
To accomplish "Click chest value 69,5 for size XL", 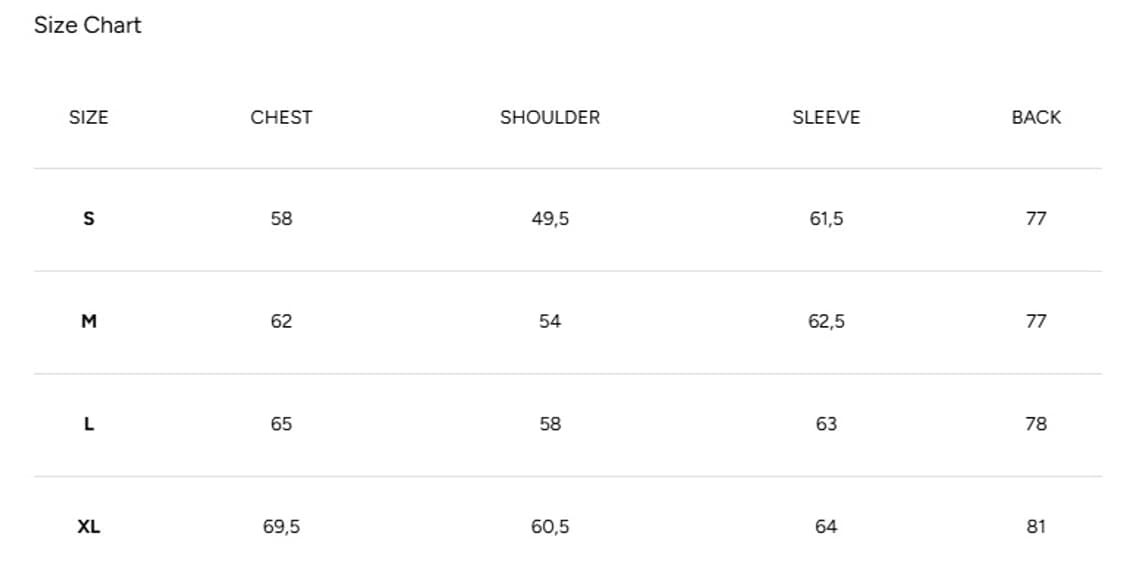I will click(281, 527).
